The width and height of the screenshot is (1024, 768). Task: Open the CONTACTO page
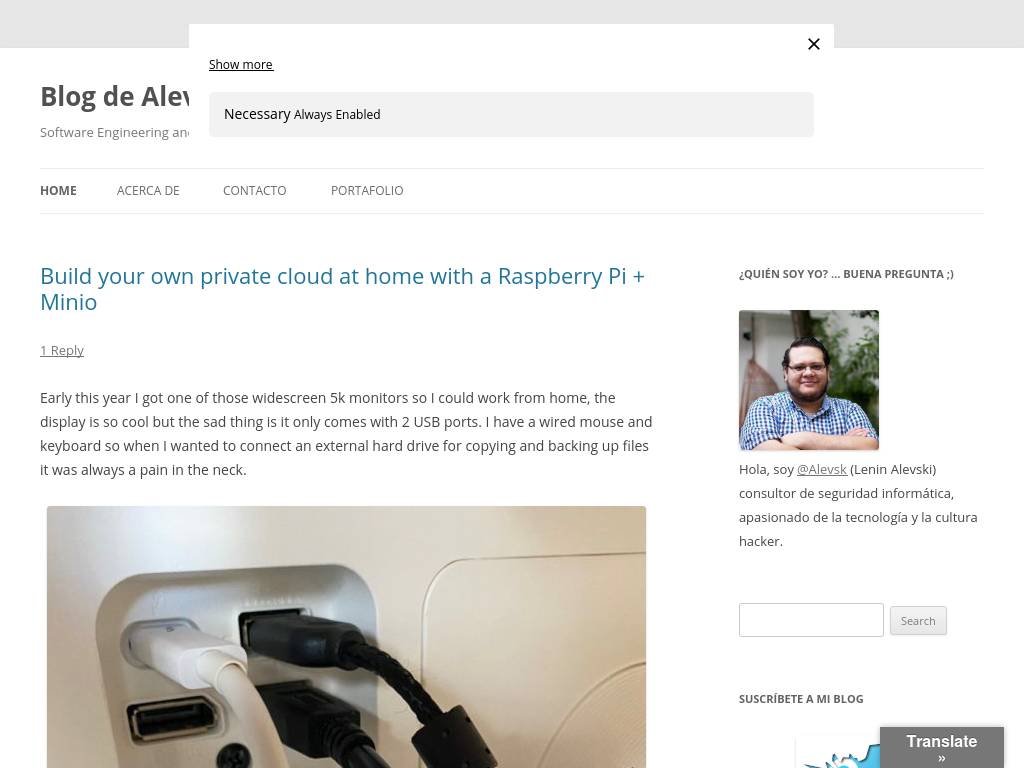[x=255, y=191]
